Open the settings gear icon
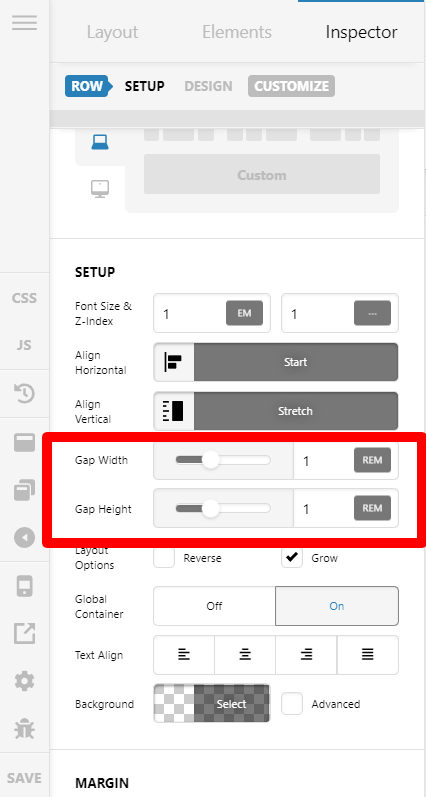 tap(24, 681)
